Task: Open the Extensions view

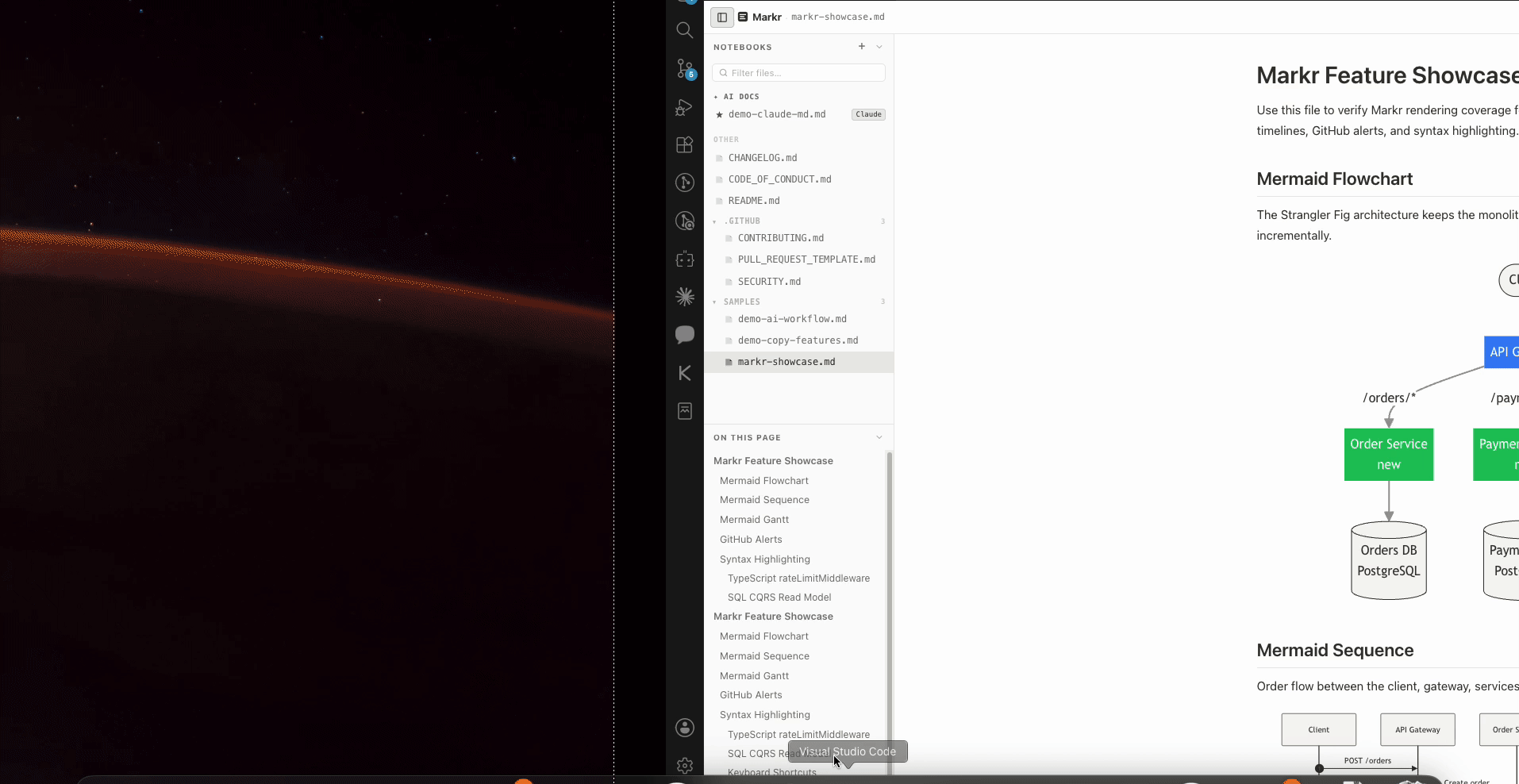Action: click(x=684, y=144)
